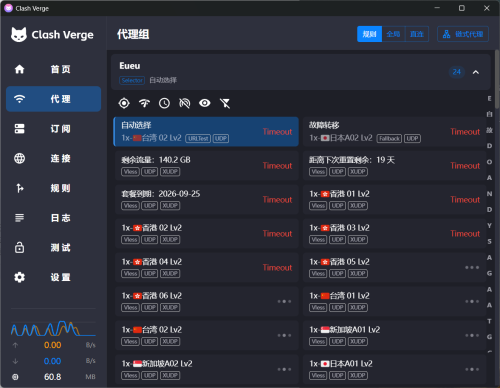Viewport: 500px width, 388px height.
Task: Open the 连接 connections globe page
Action: tap(53, 158)
